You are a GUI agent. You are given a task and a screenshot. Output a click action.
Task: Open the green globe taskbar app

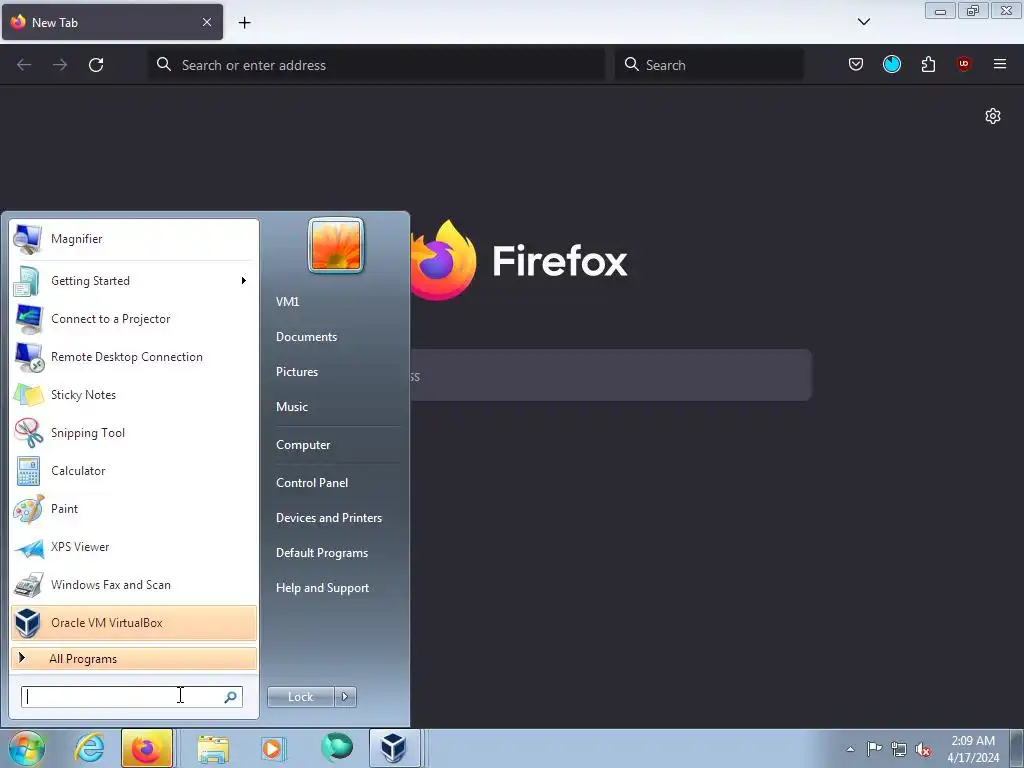click(x=336, y=748)
